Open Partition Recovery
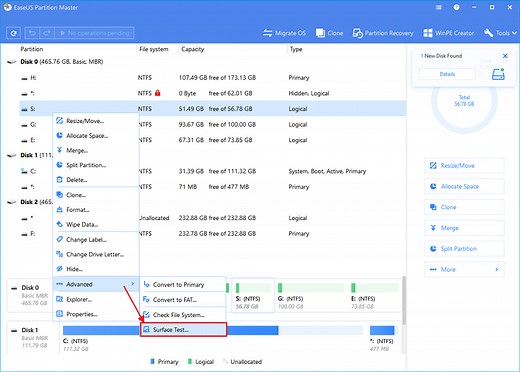 click(383, 33)
